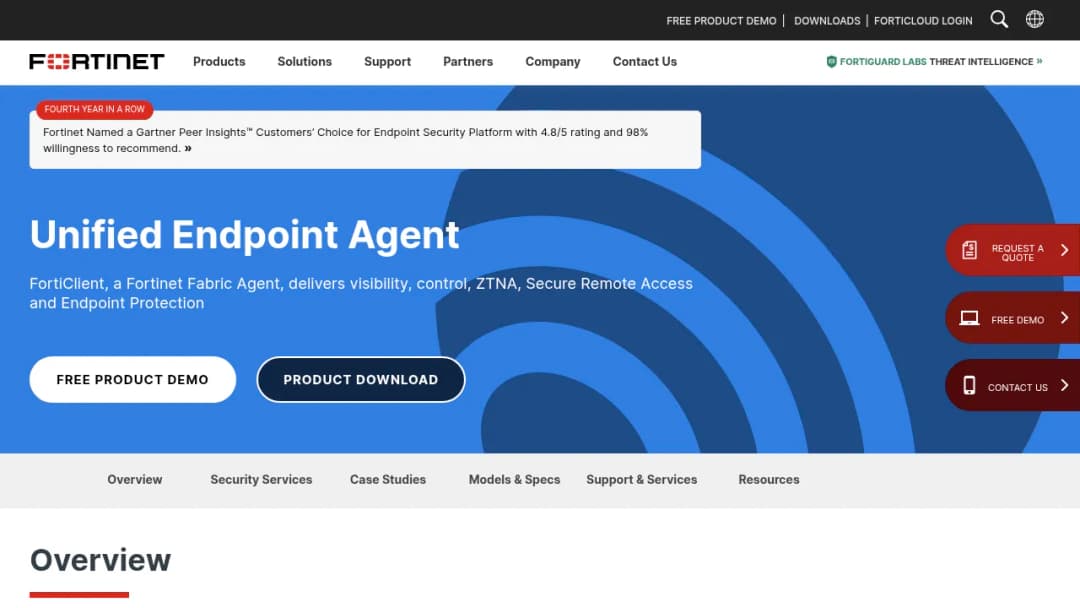The image size is (1080, 608).
Task: Go to FortiCloud Login
Action: (x=923, y=21)
